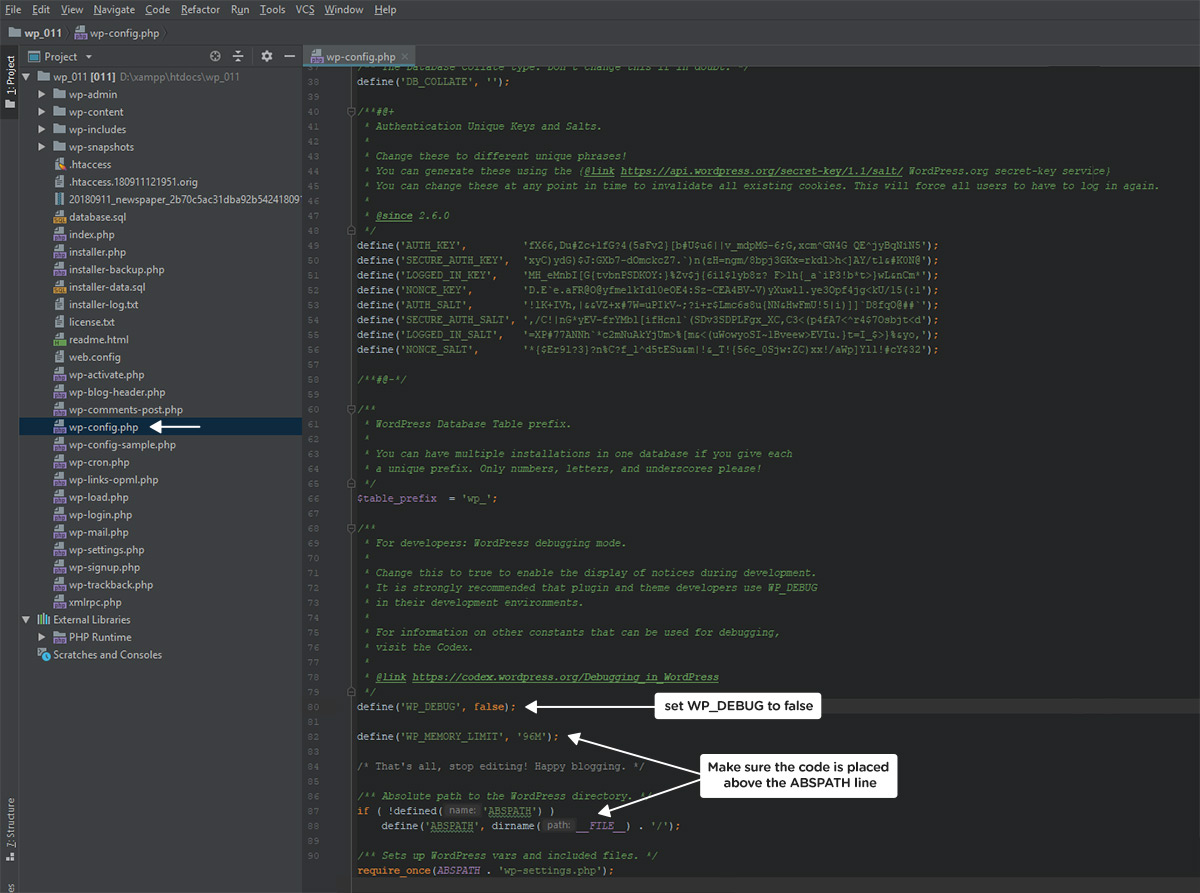Image resolution: width=1200 pixels, height=893 pixels.
Task: Collapse the wp_011 root project node
Action: tap(26, 77)
